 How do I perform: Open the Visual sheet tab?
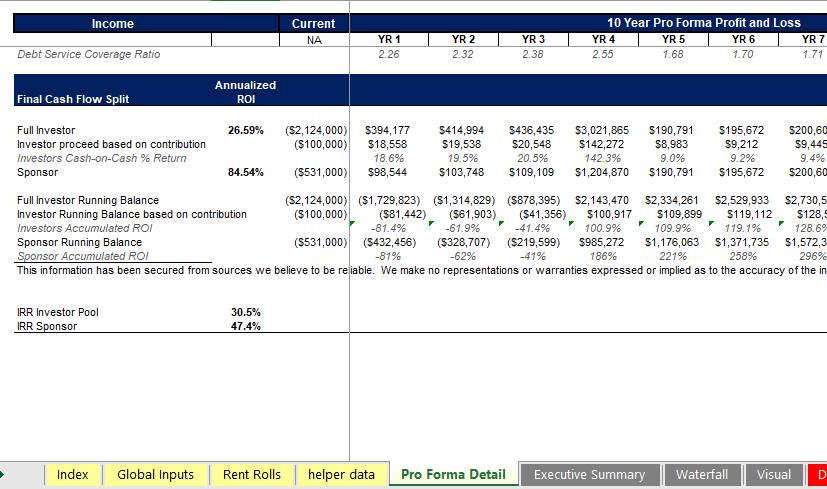point(774,474)
